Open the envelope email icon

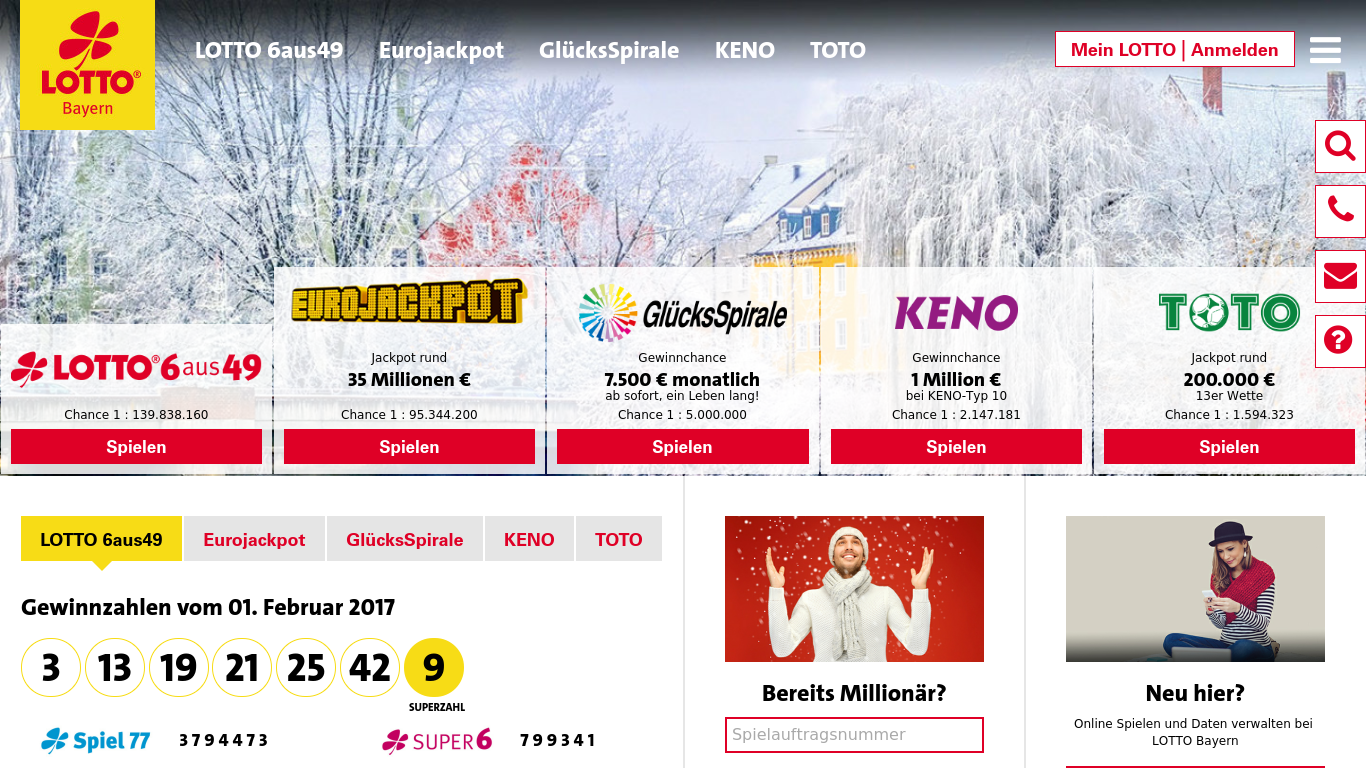[x=1340, y=276]
